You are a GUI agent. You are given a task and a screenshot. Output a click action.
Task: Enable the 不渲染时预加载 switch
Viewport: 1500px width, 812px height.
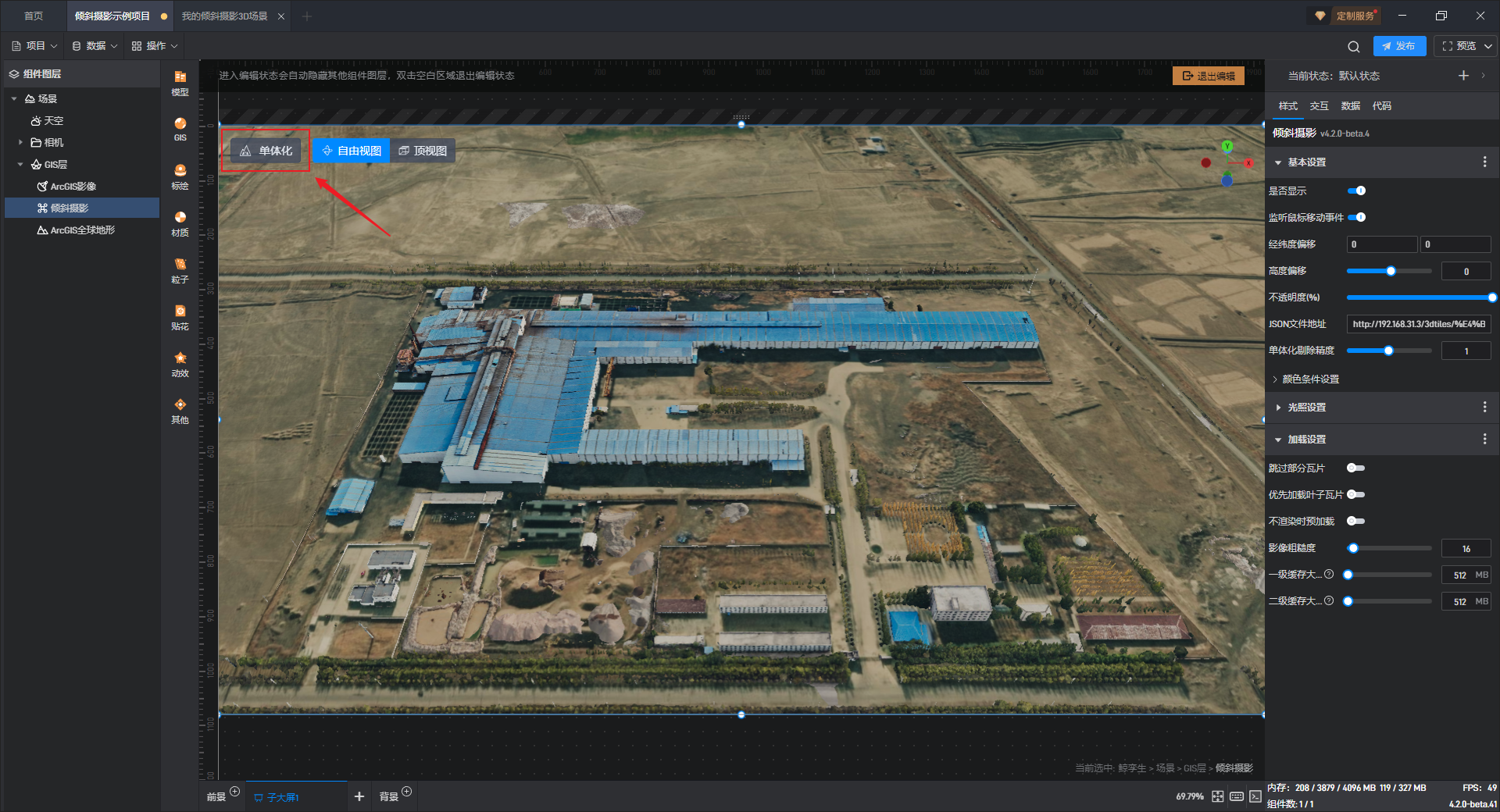pos(1355,521)
